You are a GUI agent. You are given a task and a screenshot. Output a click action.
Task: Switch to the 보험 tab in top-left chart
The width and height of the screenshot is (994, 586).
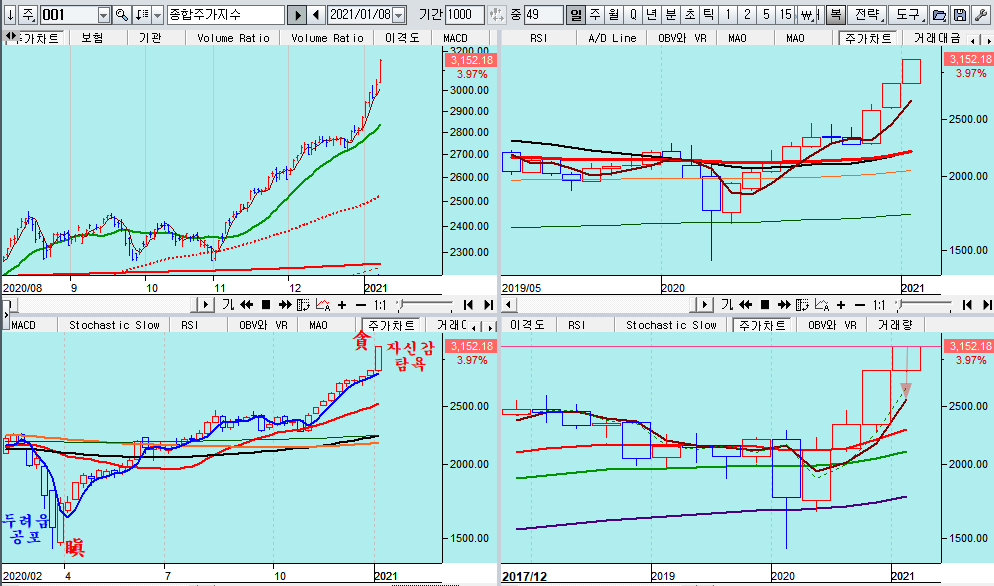click(92, 38)
